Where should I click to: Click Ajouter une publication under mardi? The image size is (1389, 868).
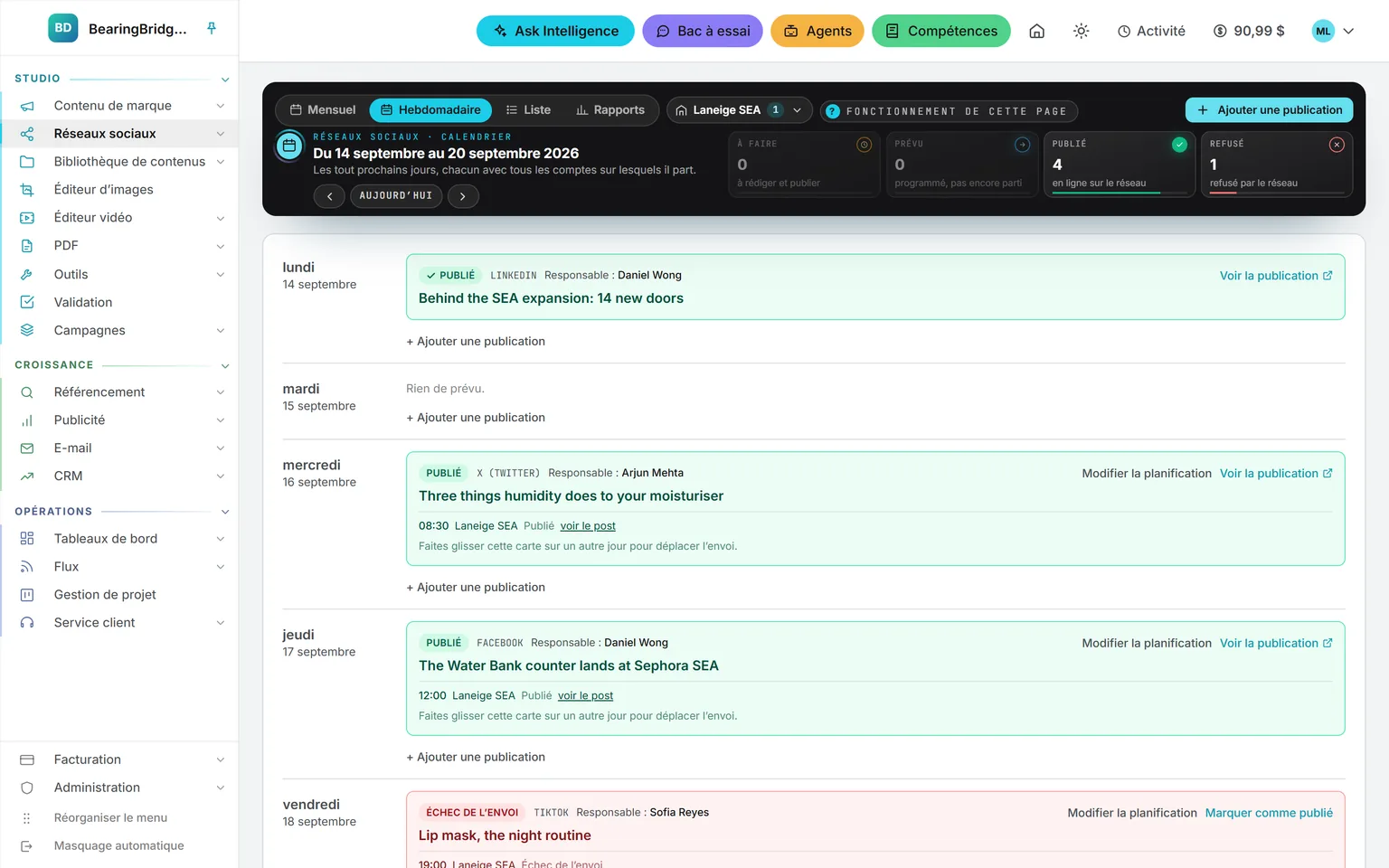pyautogui.click(x=476, y=418)
